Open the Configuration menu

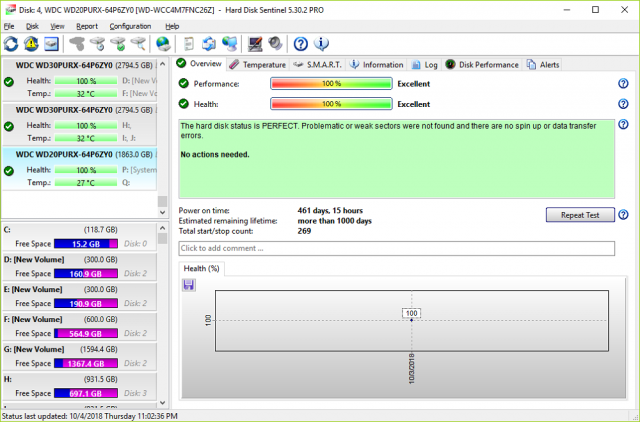[130, 25]
